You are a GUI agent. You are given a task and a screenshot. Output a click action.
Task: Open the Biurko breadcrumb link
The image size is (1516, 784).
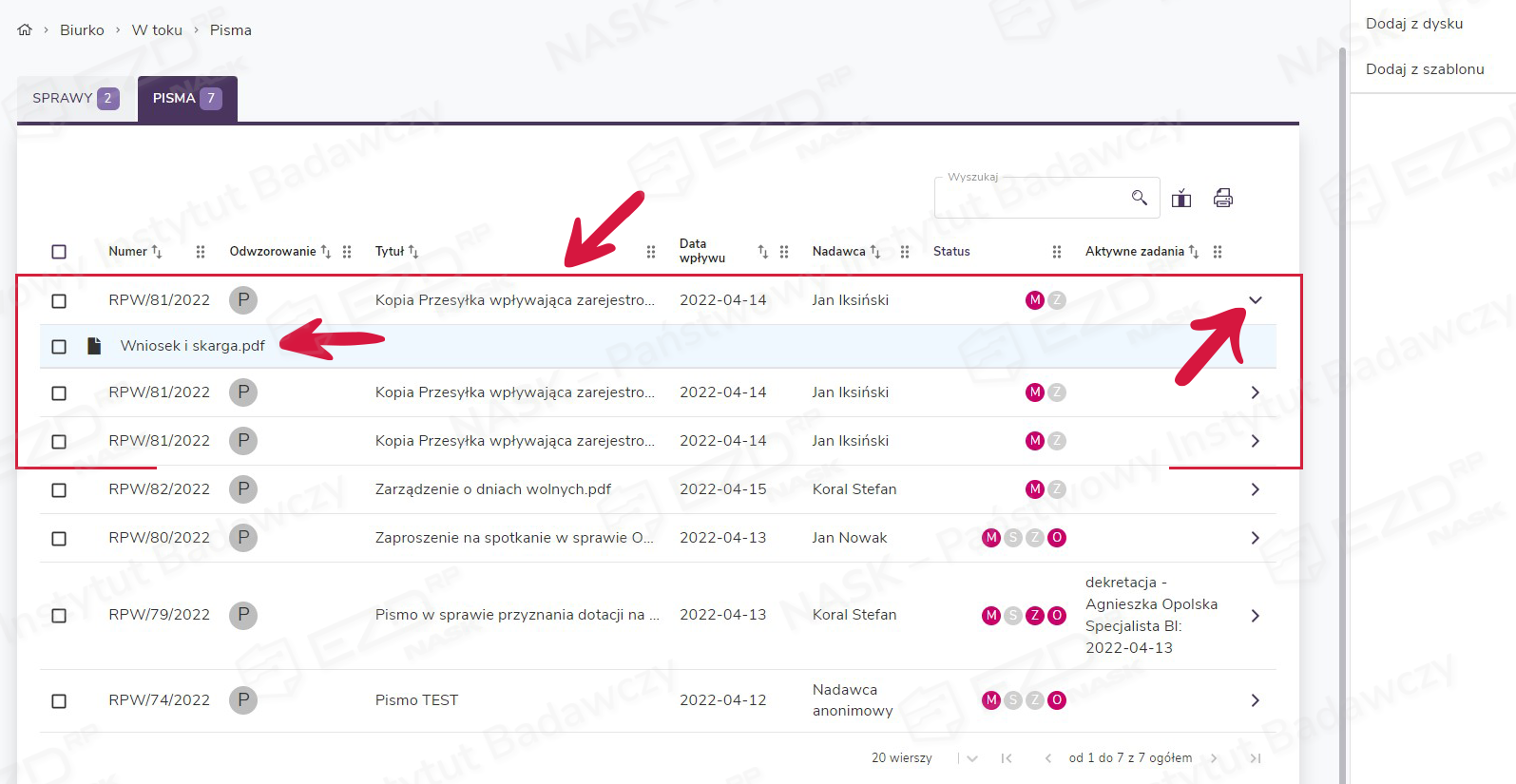tap(82, 30)
